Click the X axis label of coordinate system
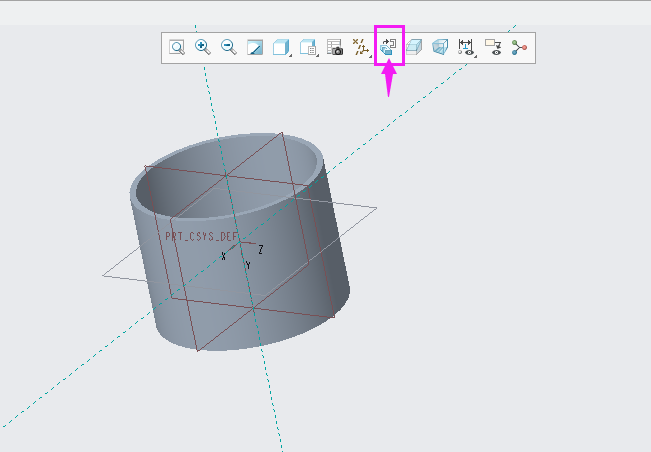 click(223, 257)
